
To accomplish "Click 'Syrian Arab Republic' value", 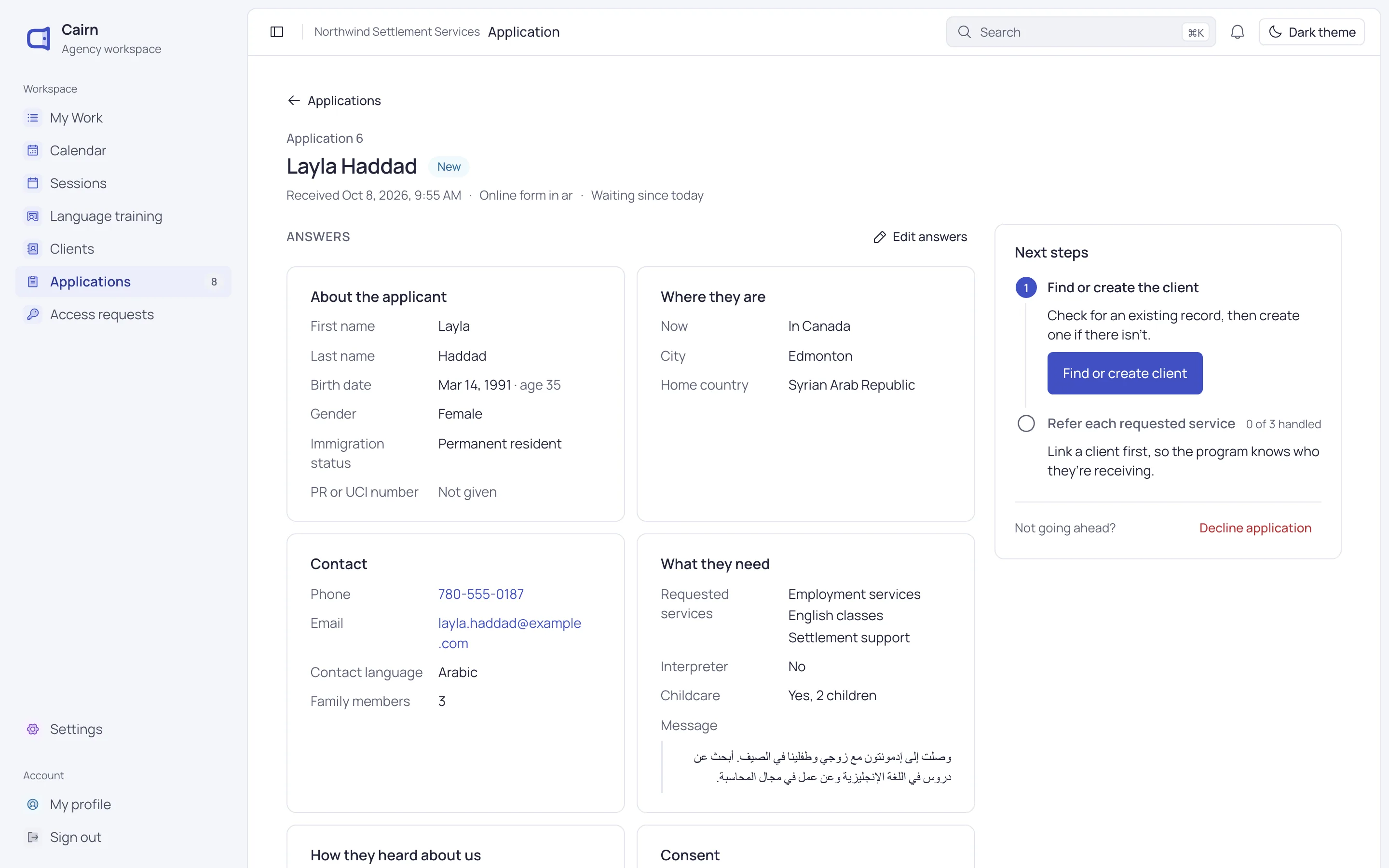I will 851,385.
